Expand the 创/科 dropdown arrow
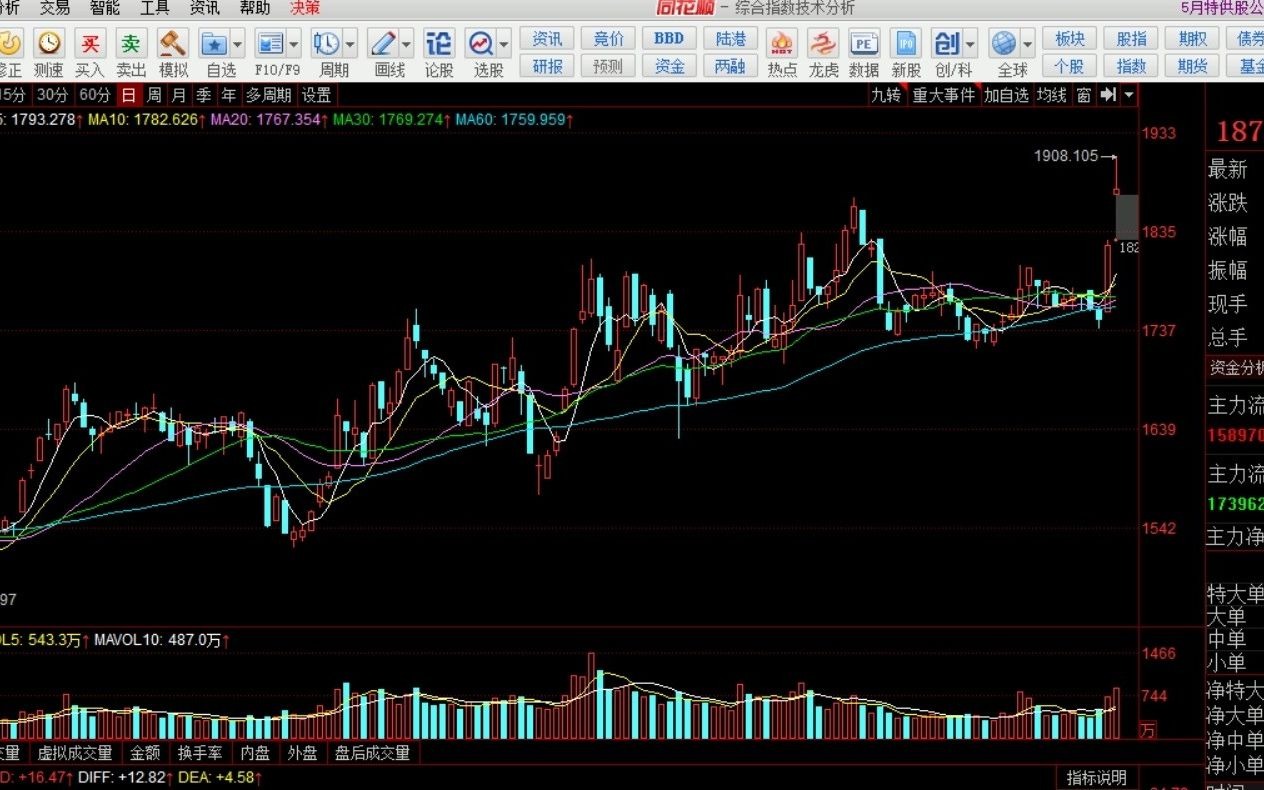This screenshot has height=790, width=1264. click(x=970, y=45)
